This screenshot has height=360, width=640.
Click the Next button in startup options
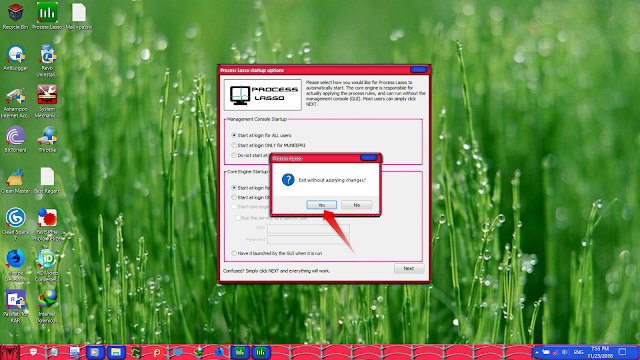pyautogui.click(x=409, y=269)
